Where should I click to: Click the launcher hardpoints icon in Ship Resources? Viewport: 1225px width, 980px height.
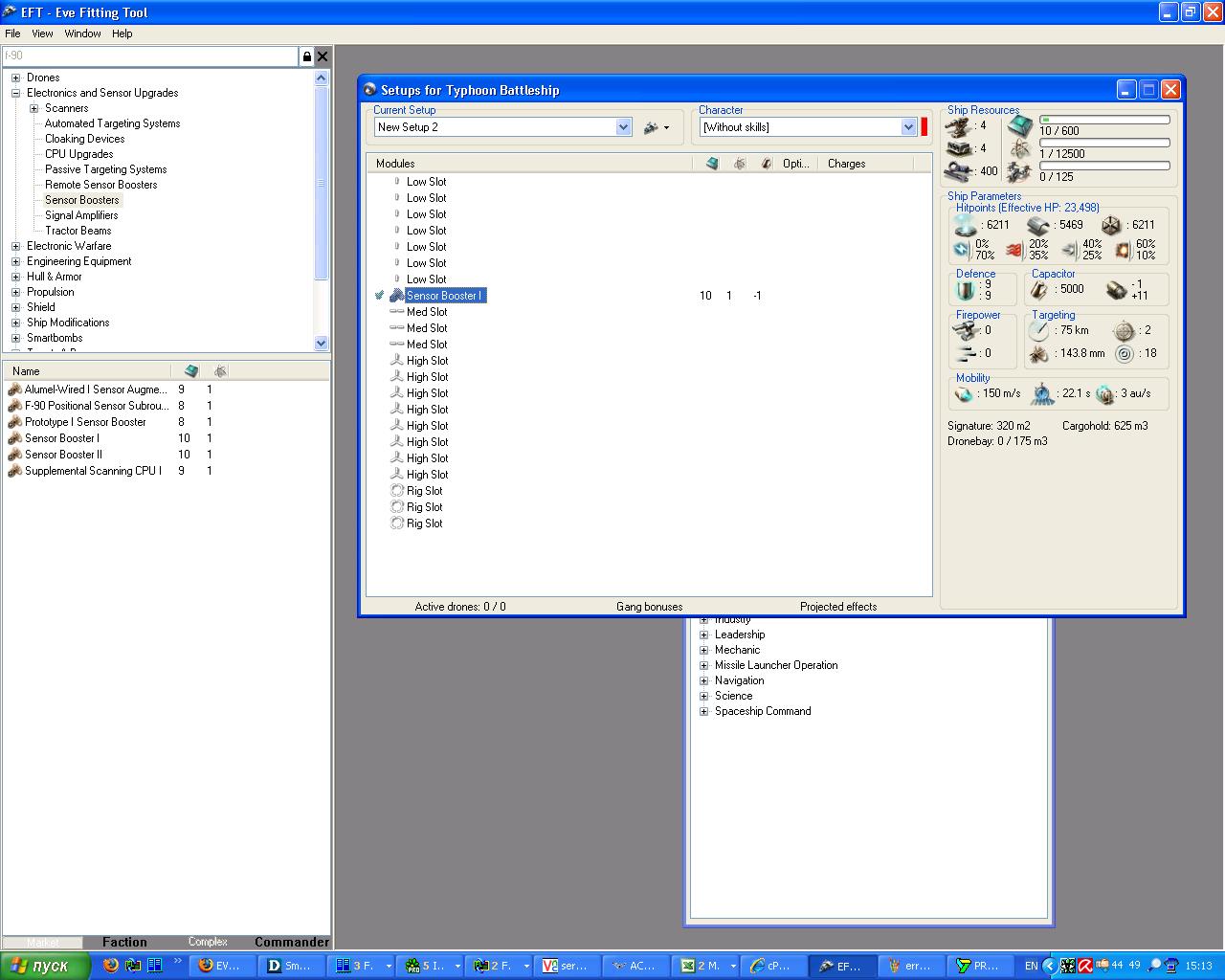point(958,148)
